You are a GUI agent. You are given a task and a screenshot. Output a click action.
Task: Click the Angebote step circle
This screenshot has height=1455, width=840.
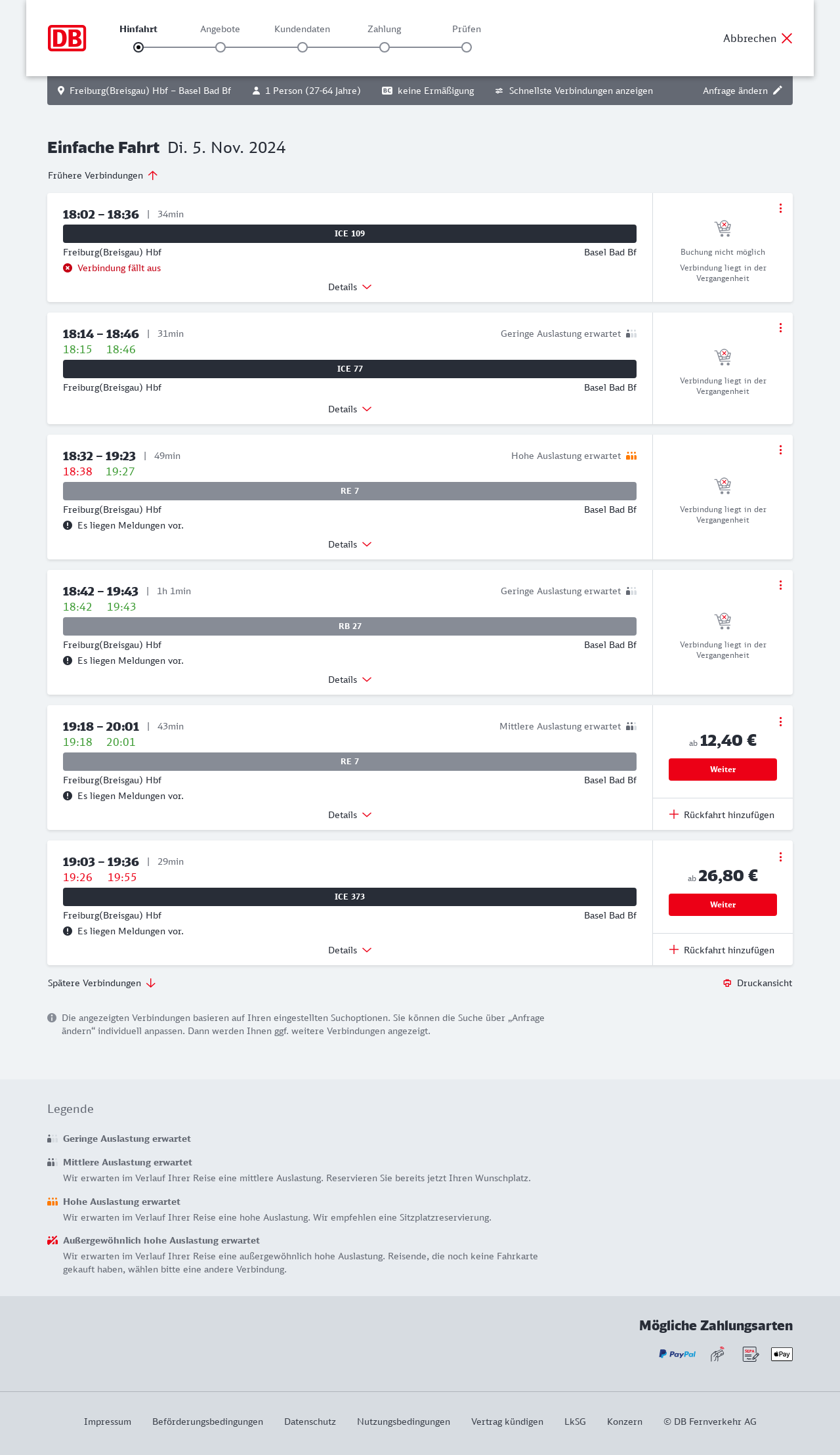pos(220,47)
